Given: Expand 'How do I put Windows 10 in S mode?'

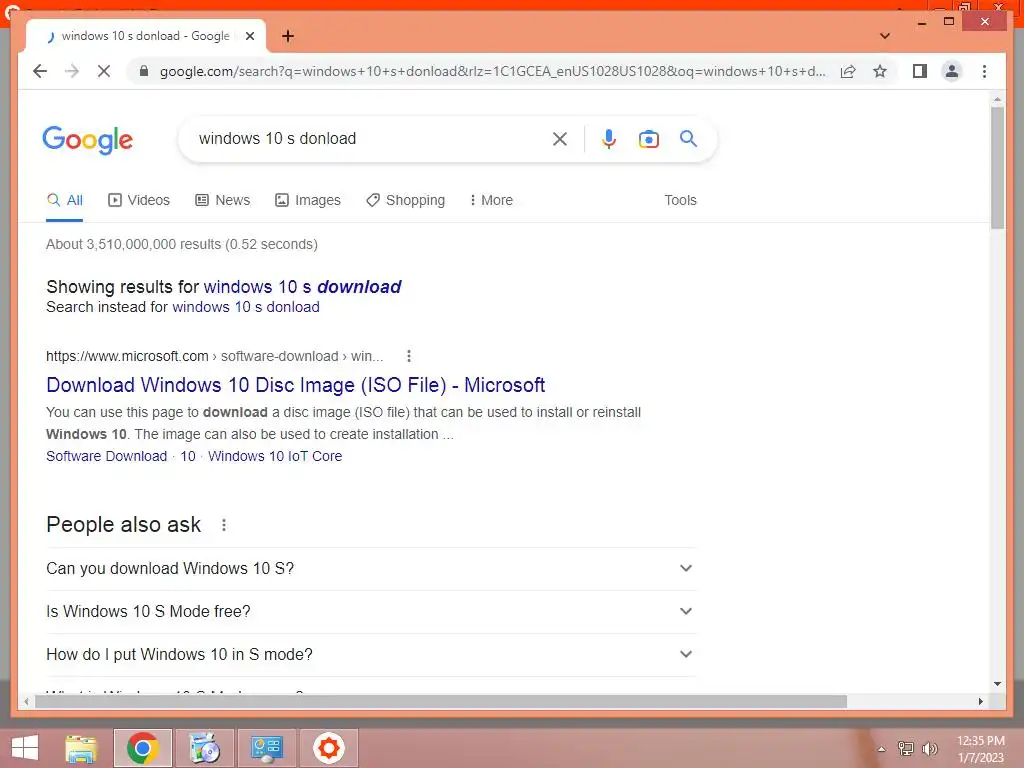Looking at the screenshot, I should point(371,654).
